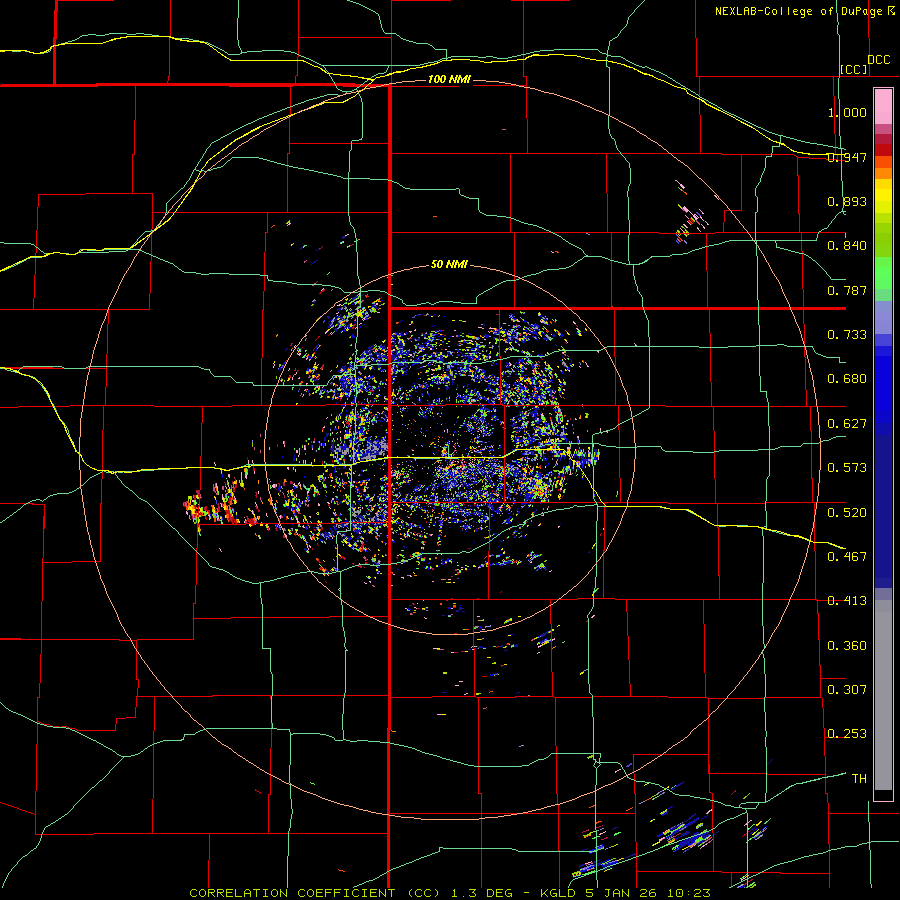Pick the pink segment of the color bar
The image size is (900, 900).
point(883,107)
